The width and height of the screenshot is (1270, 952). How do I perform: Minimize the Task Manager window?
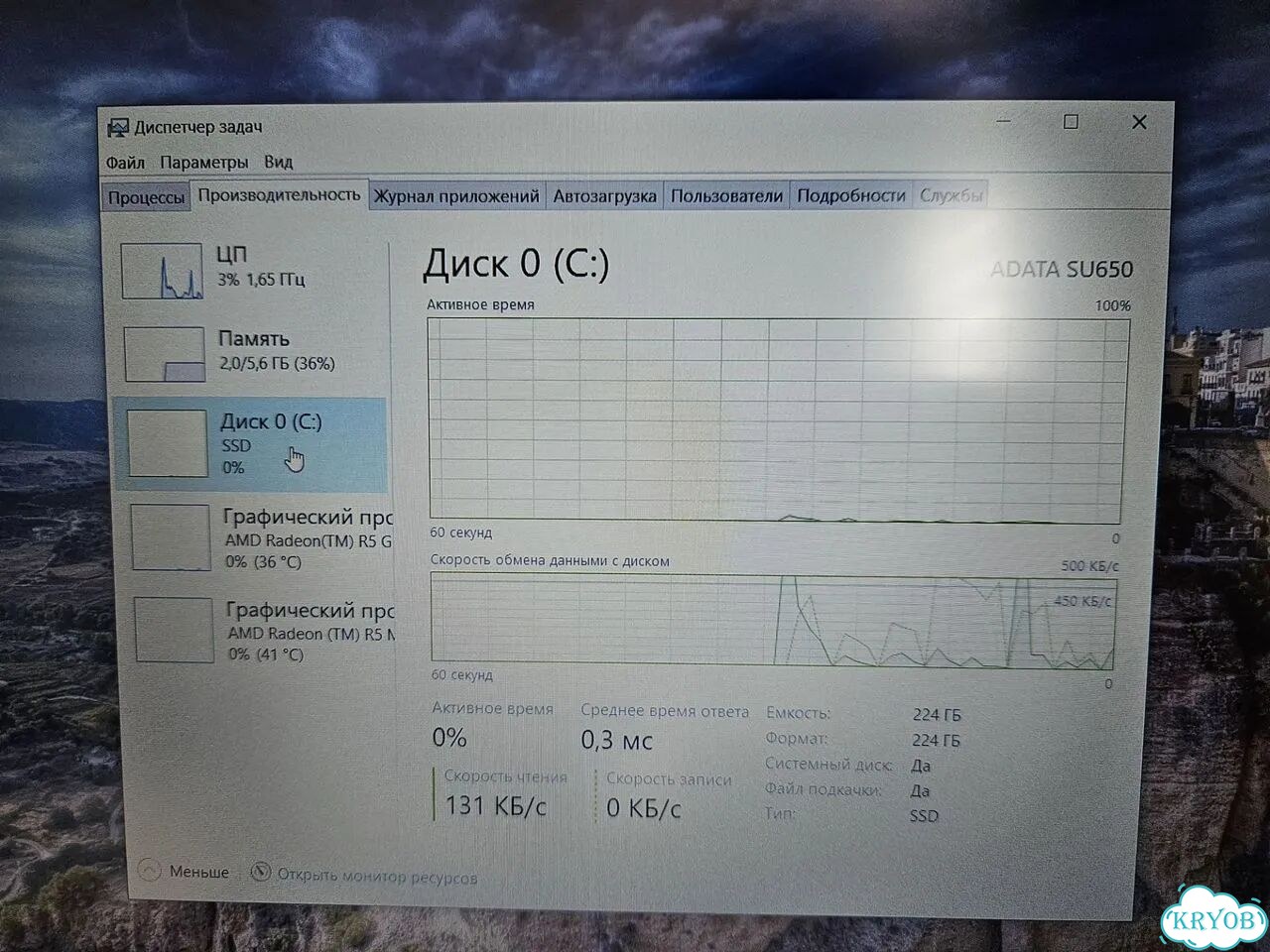1004,122
